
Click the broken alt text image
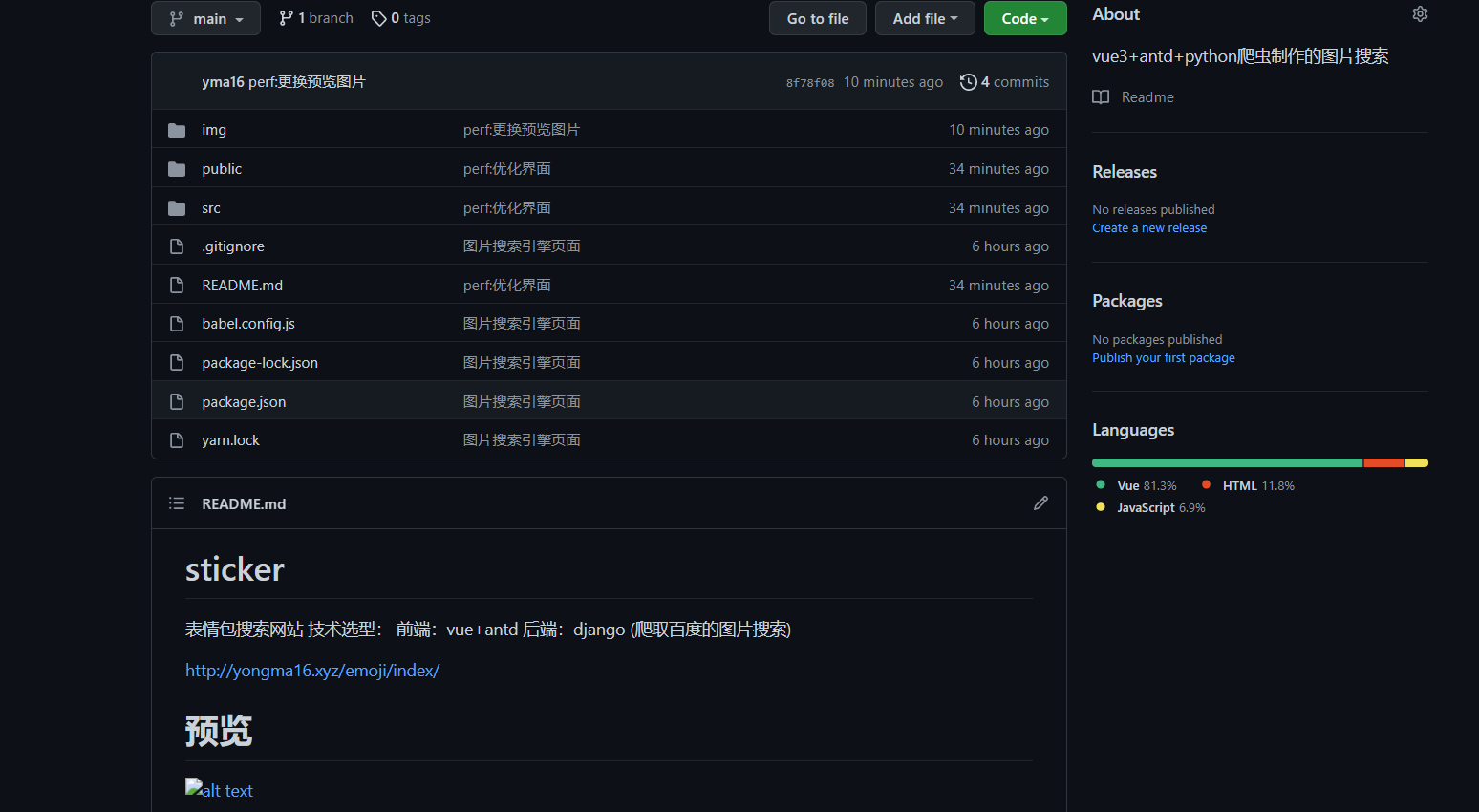219,789
